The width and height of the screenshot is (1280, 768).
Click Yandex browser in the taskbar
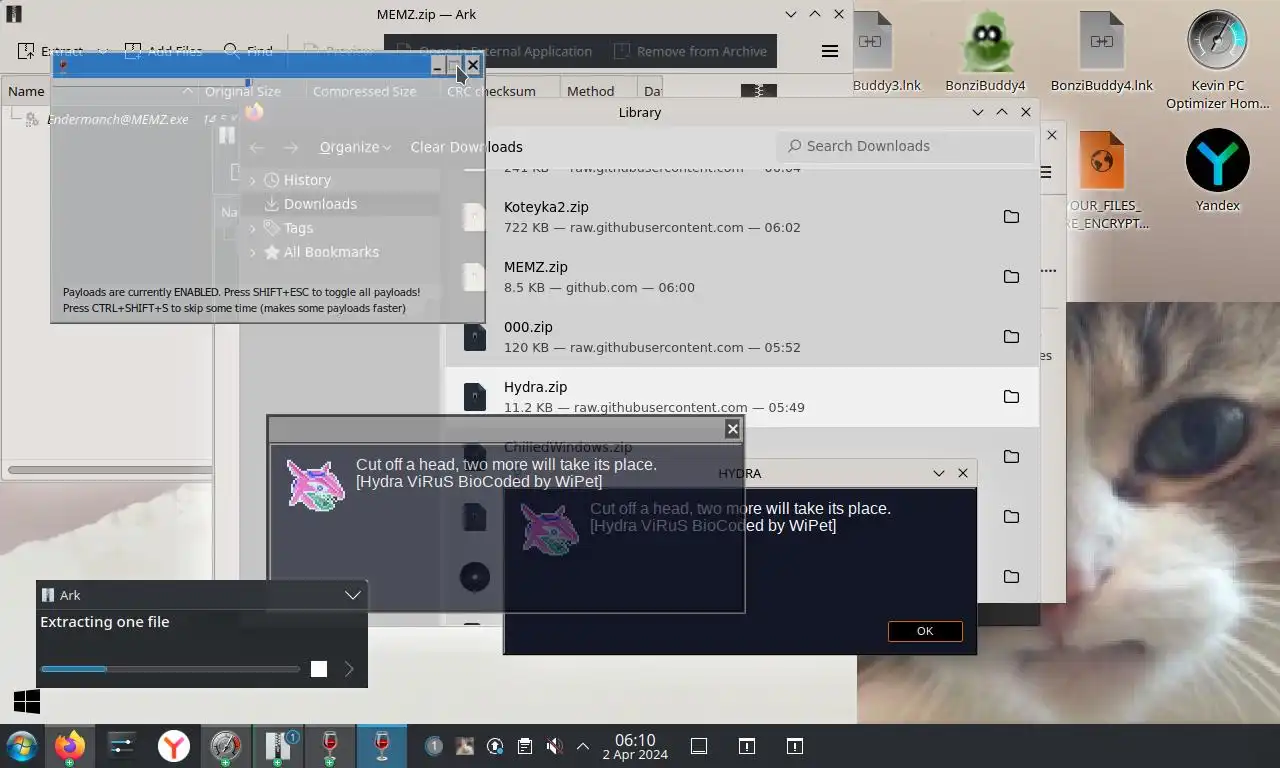(174, 746)
